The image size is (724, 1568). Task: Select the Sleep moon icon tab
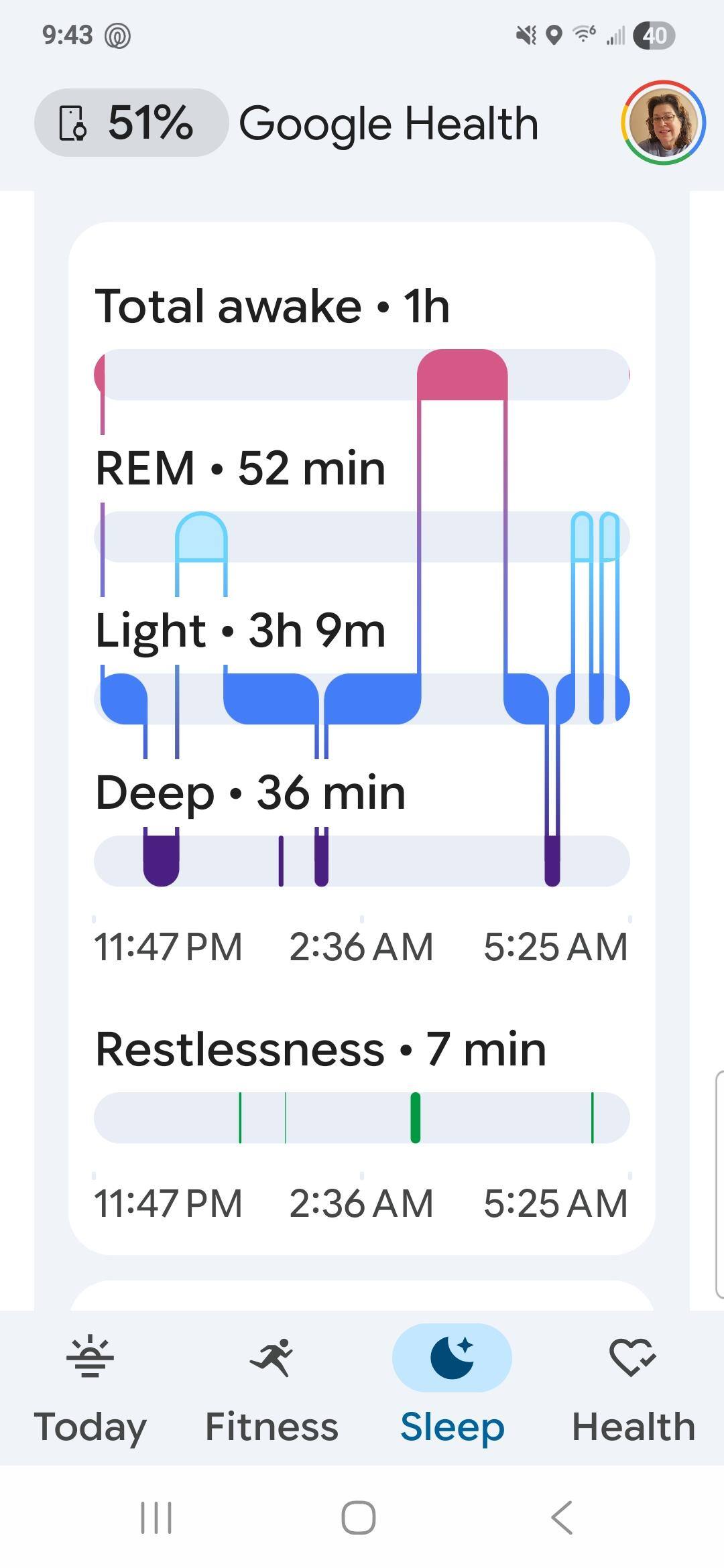[452, 1388]
